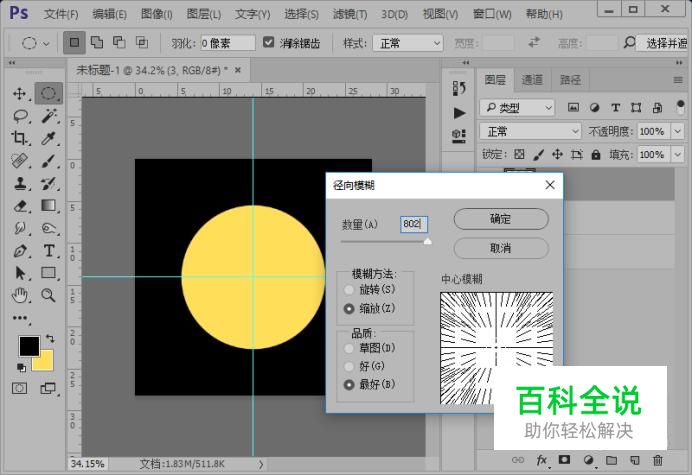The width and height of the screenshot is (692, 475).
Task: Change the screen mode
Action: [x=48, y=388]
